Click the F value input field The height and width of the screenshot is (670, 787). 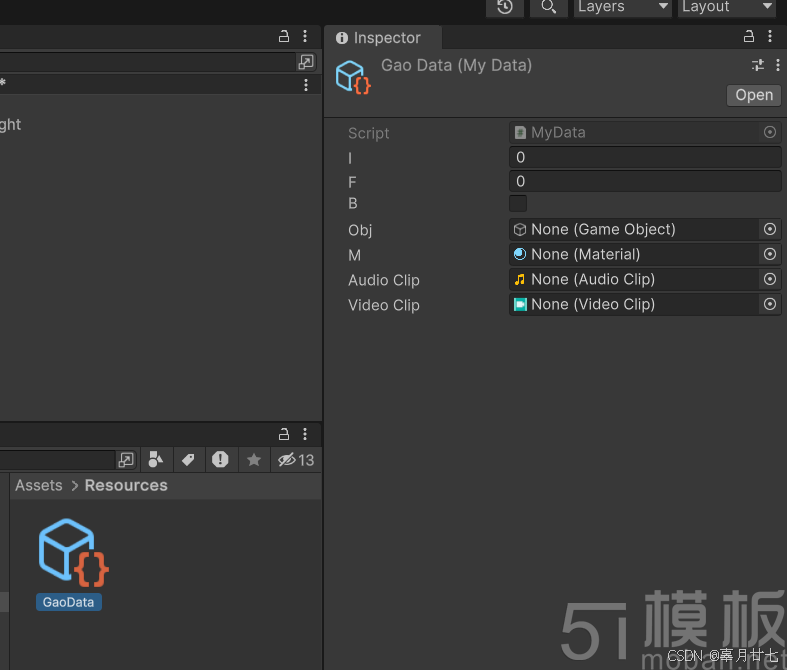(x=645, y=181)
